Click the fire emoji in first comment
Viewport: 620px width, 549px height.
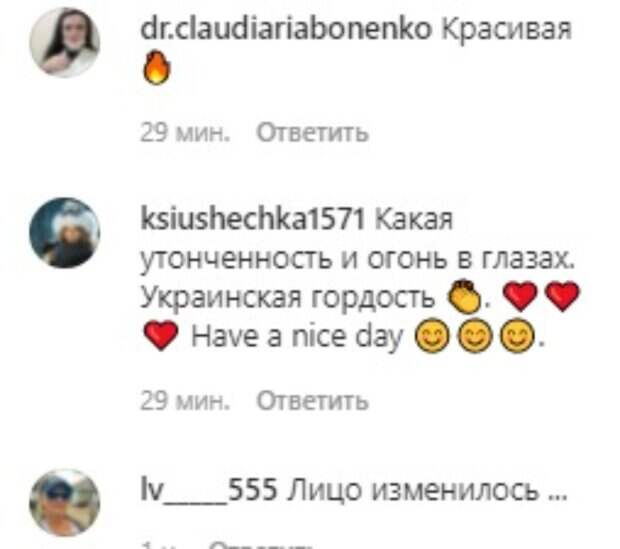coord(157,67)
